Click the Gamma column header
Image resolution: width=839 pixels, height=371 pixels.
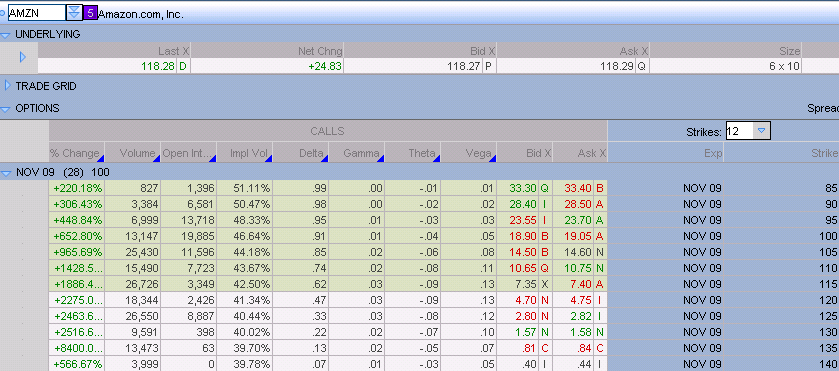[357, 154]
